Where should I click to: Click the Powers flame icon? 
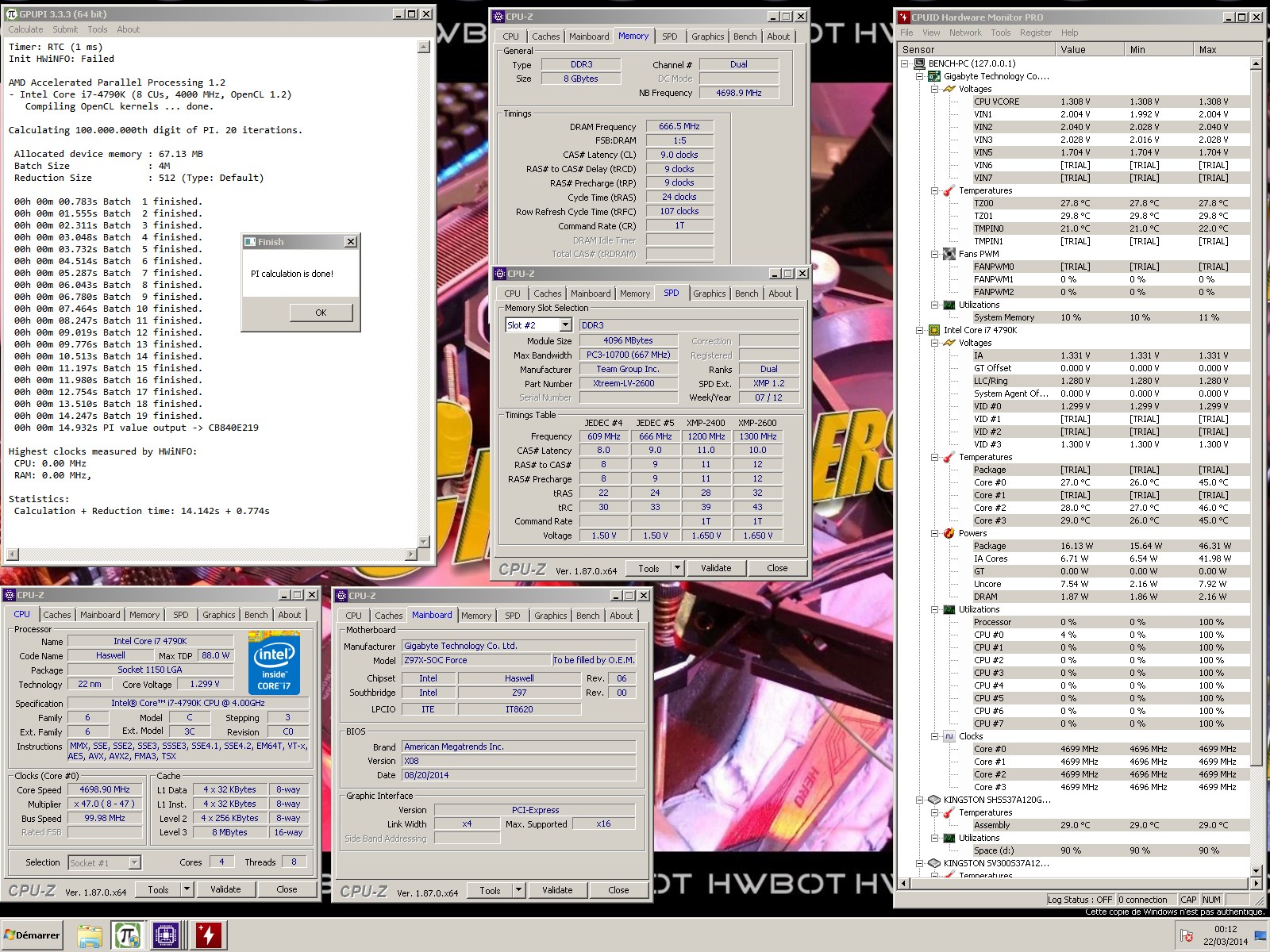click(949, 533)
